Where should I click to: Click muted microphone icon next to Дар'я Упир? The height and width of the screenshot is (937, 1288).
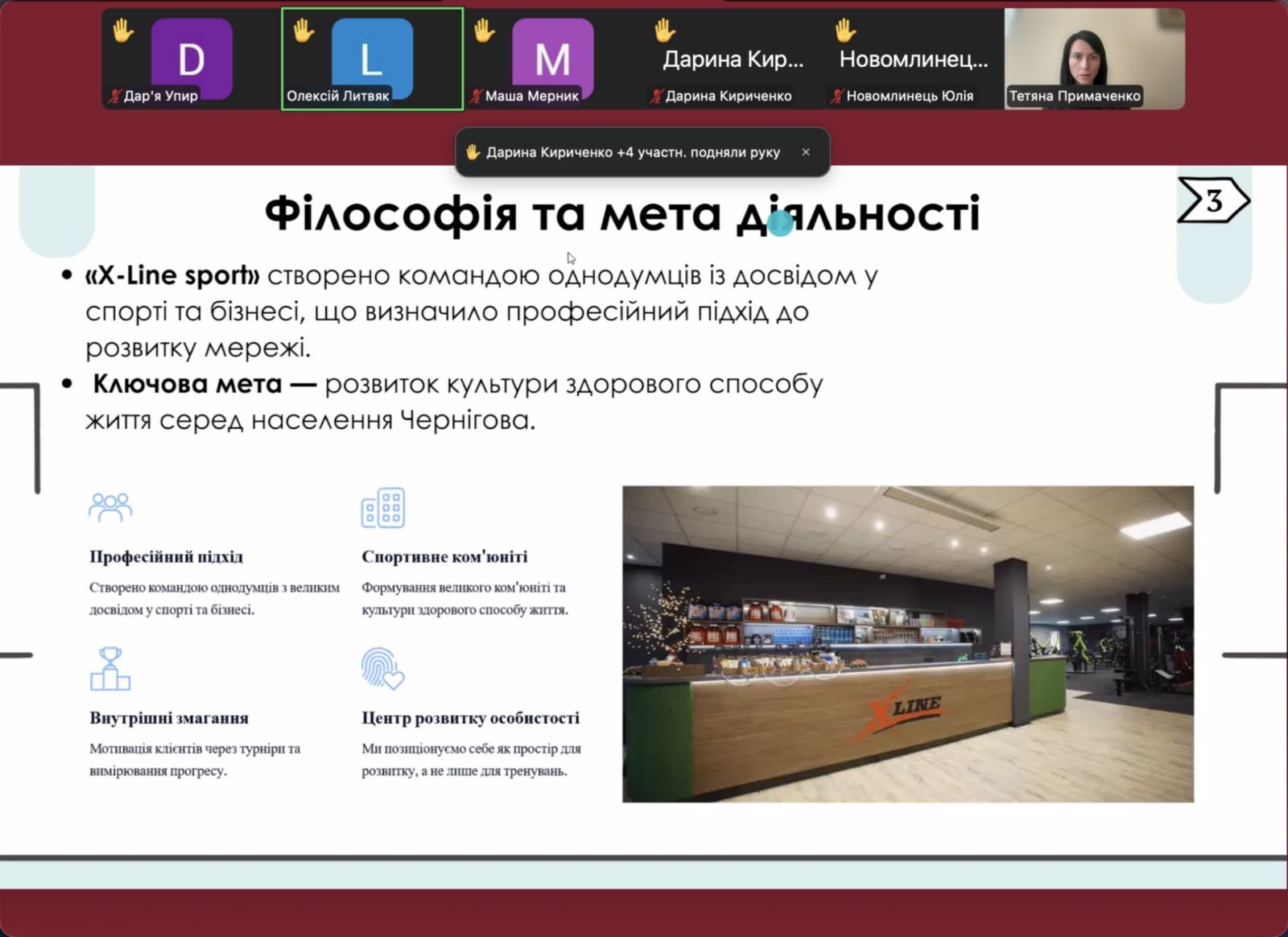point(114,97)
